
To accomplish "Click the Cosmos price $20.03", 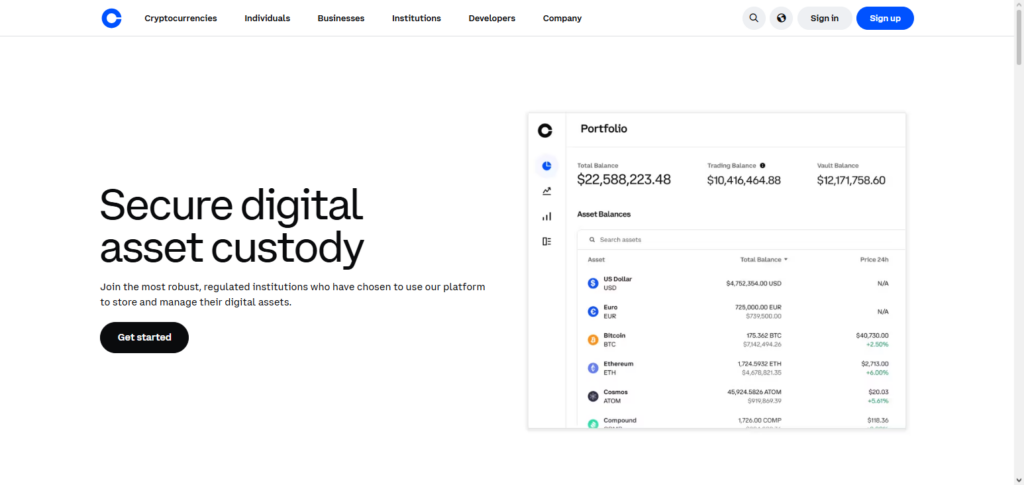I will pyautogui.click(x=878, y=392).
